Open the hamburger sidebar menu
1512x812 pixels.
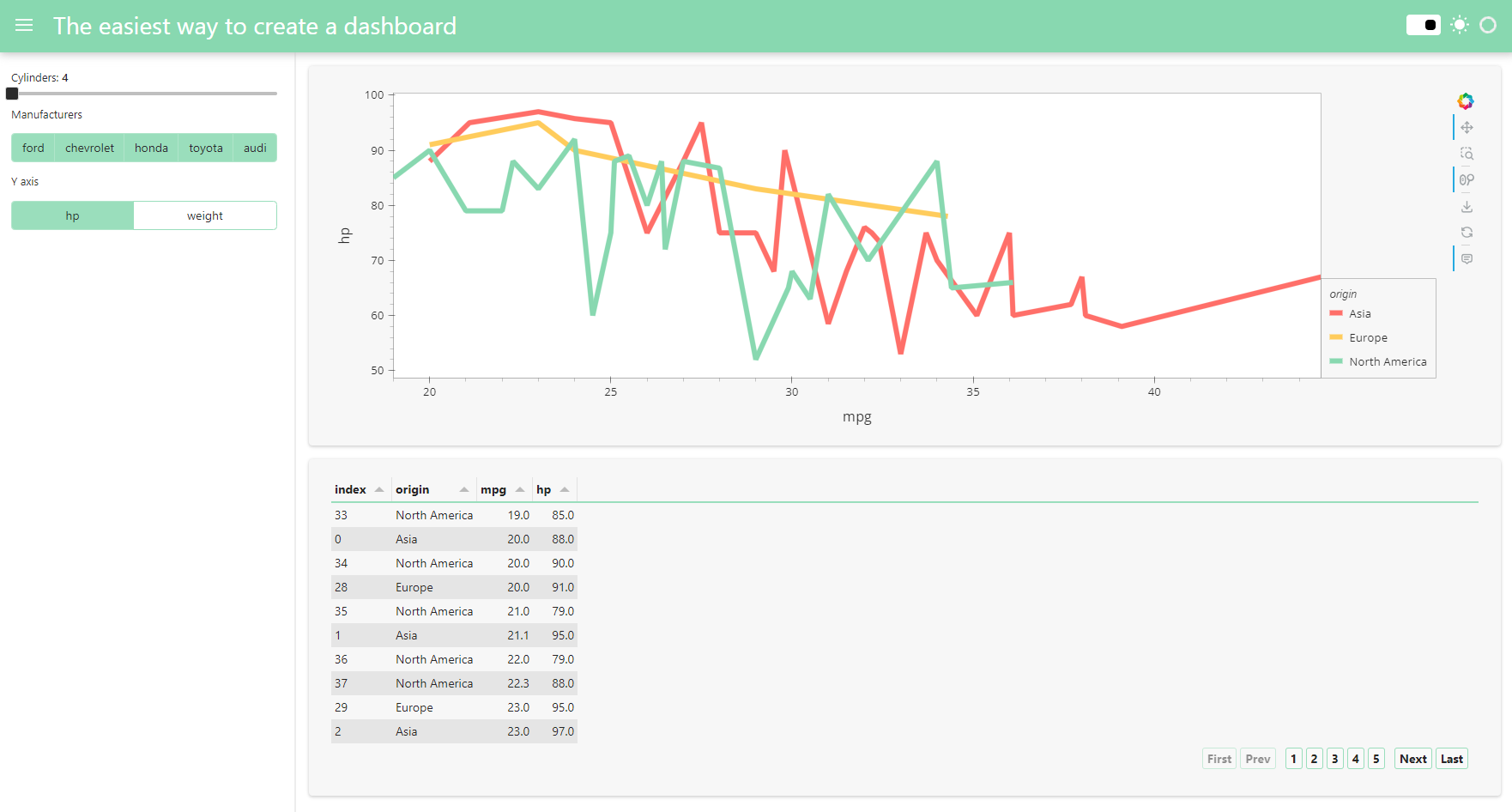[x=24, y=26]
